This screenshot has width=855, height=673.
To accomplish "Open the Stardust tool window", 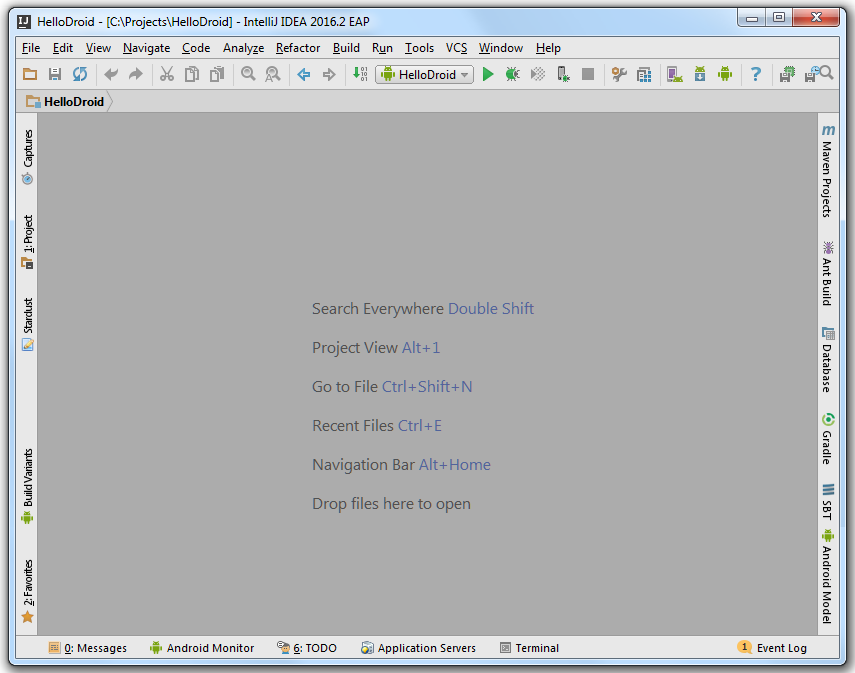I will [x=27, y=324].
